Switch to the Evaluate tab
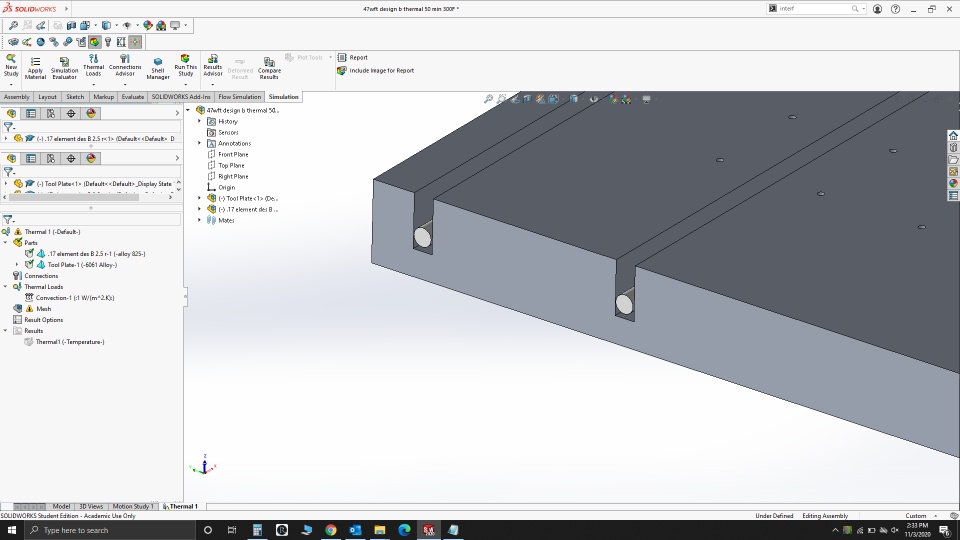The height and width of the screenshot is (540, 960). coord(132,97)
